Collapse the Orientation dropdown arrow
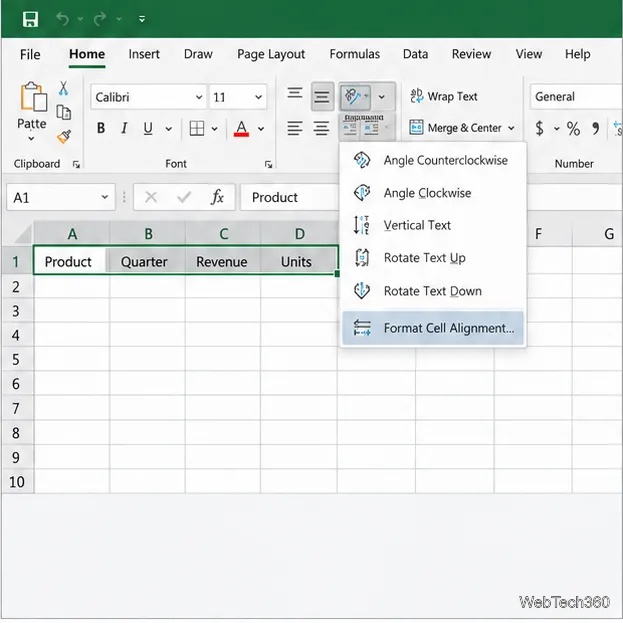Image resolution: width=623 pixels, height=623 pixels. (x=381, y=97)
